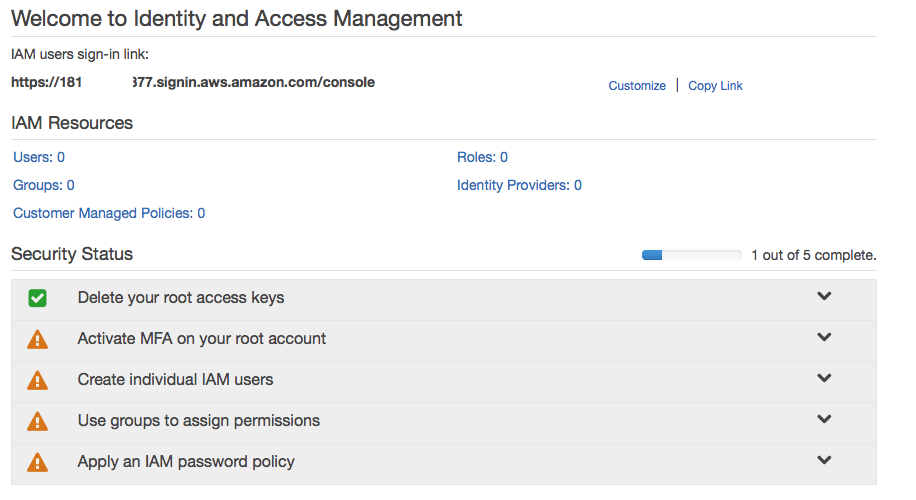
Task: Open the Groups: 0 resource link
Action: click(44, 185)
